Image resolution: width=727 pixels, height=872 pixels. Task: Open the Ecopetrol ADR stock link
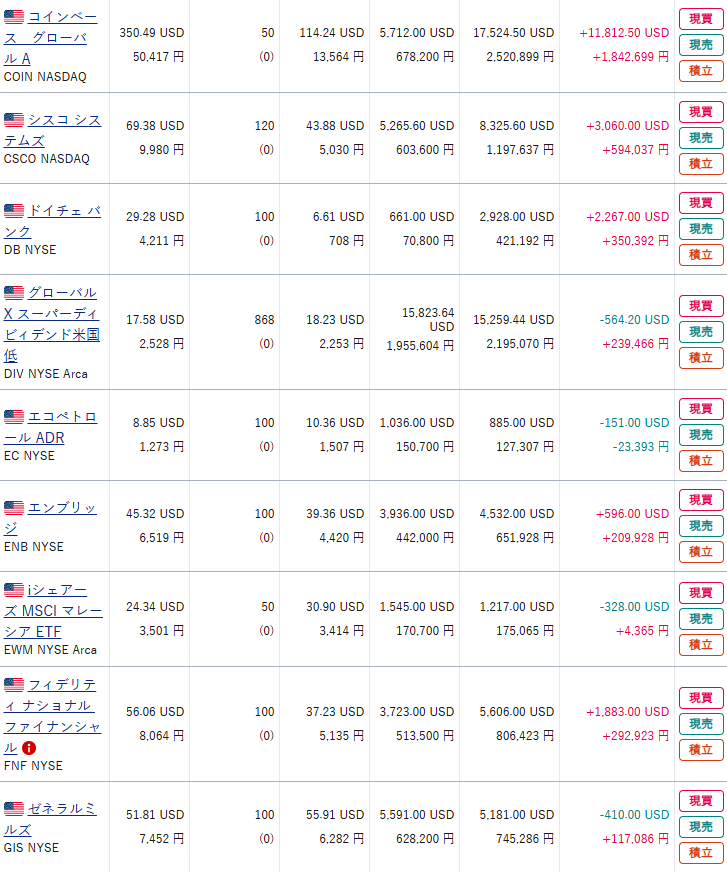(x=51, y=427)
